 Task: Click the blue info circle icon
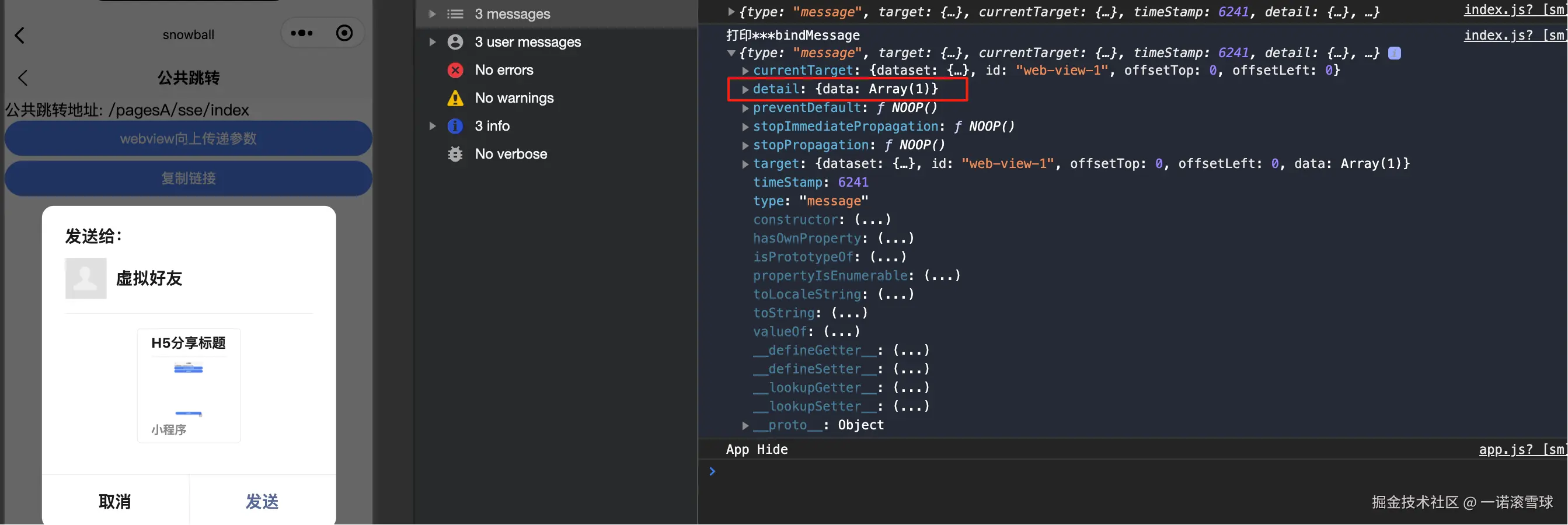(455, 126)
